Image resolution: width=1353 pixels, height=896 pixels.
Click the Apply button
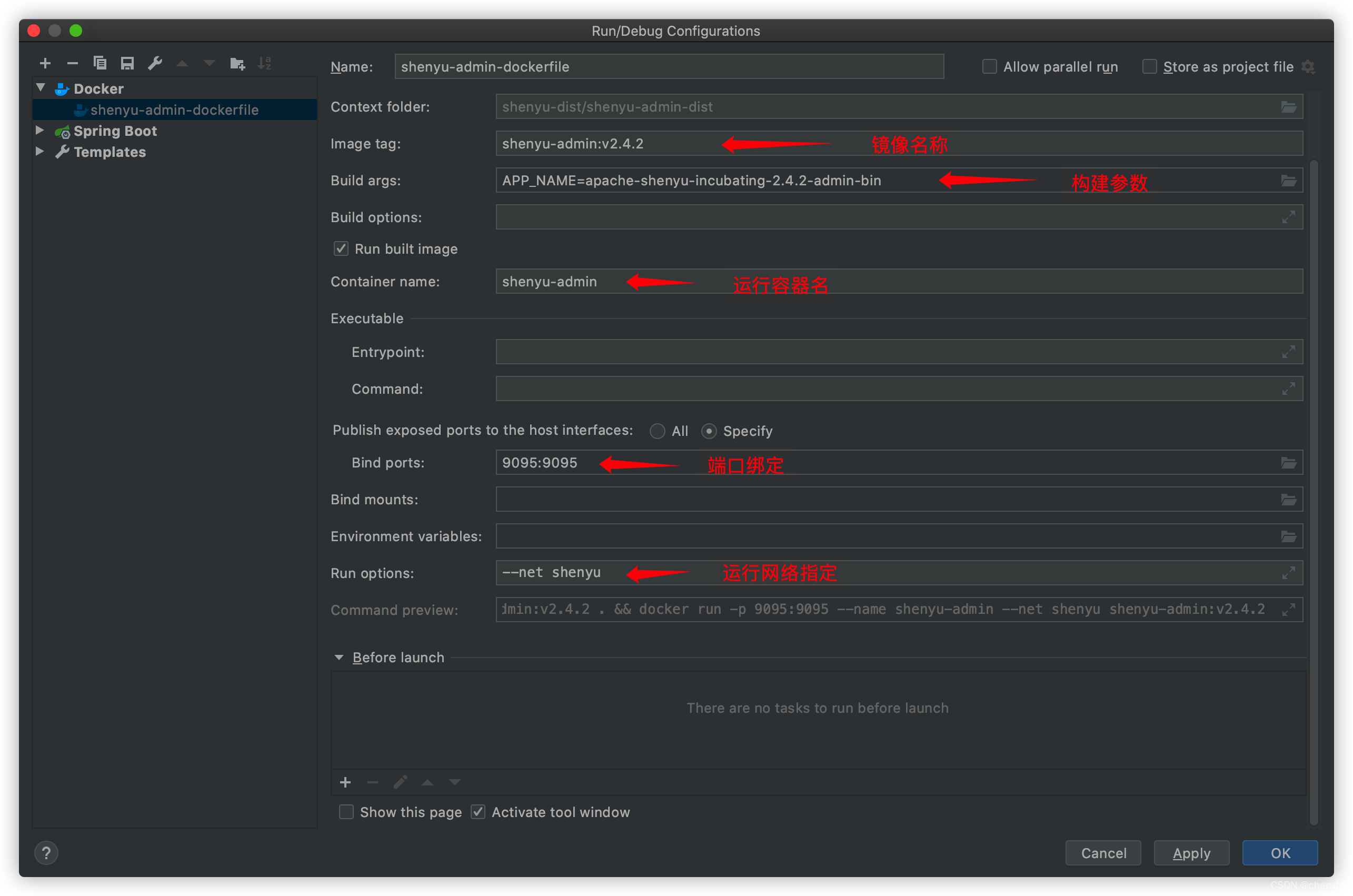click(1191, 853)
